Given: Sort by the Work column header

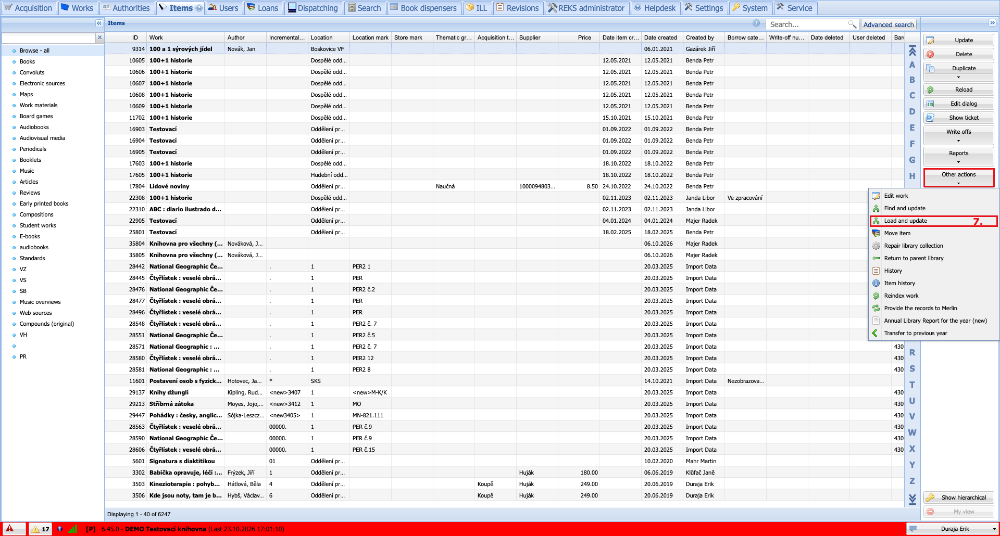Looking at the screenshot, I should point(186,38).
